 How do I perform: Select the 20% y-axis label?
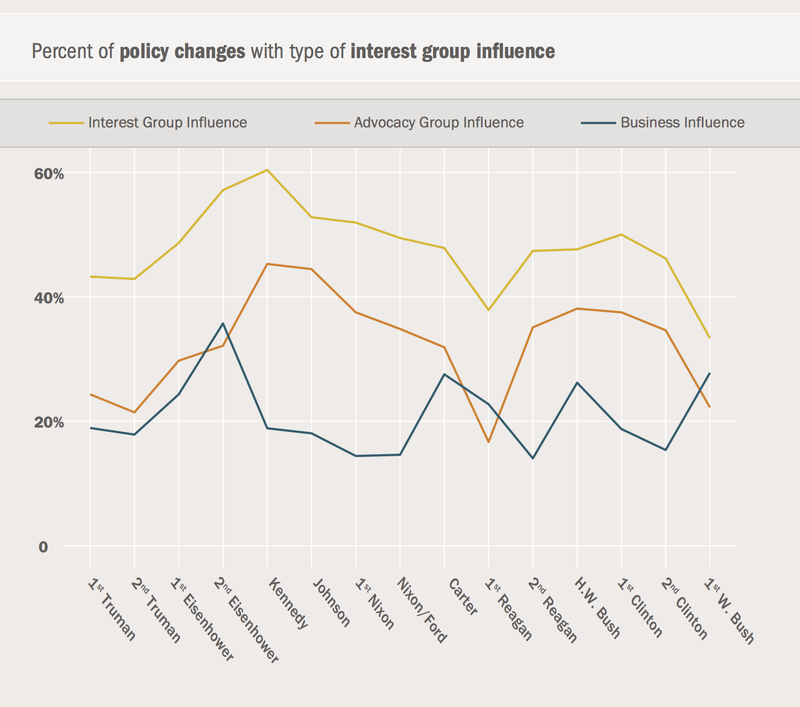tap(48, 422)
